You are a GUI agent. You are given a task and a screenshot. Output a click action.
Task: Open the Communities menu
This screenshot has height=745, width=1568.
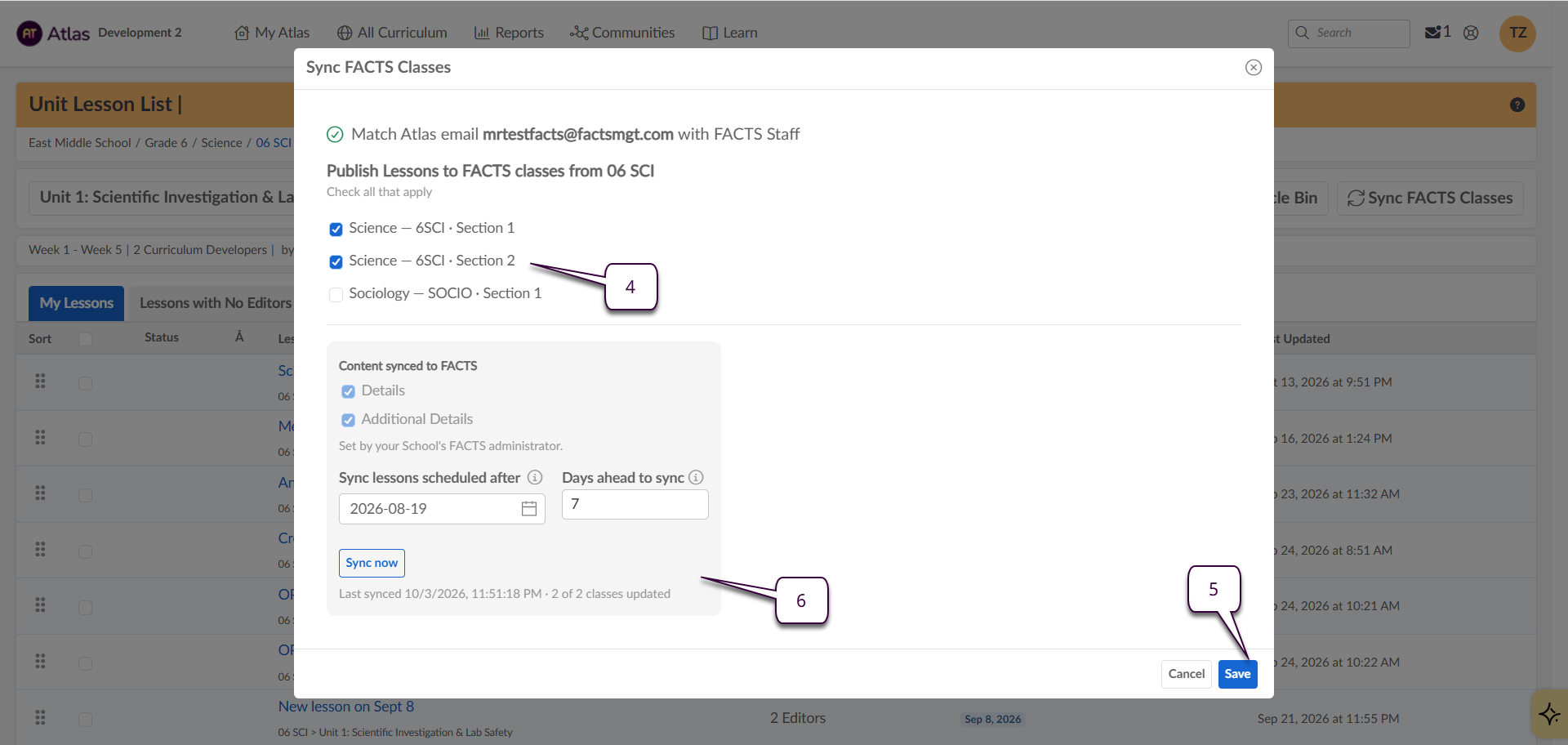[x=622, y=33]
